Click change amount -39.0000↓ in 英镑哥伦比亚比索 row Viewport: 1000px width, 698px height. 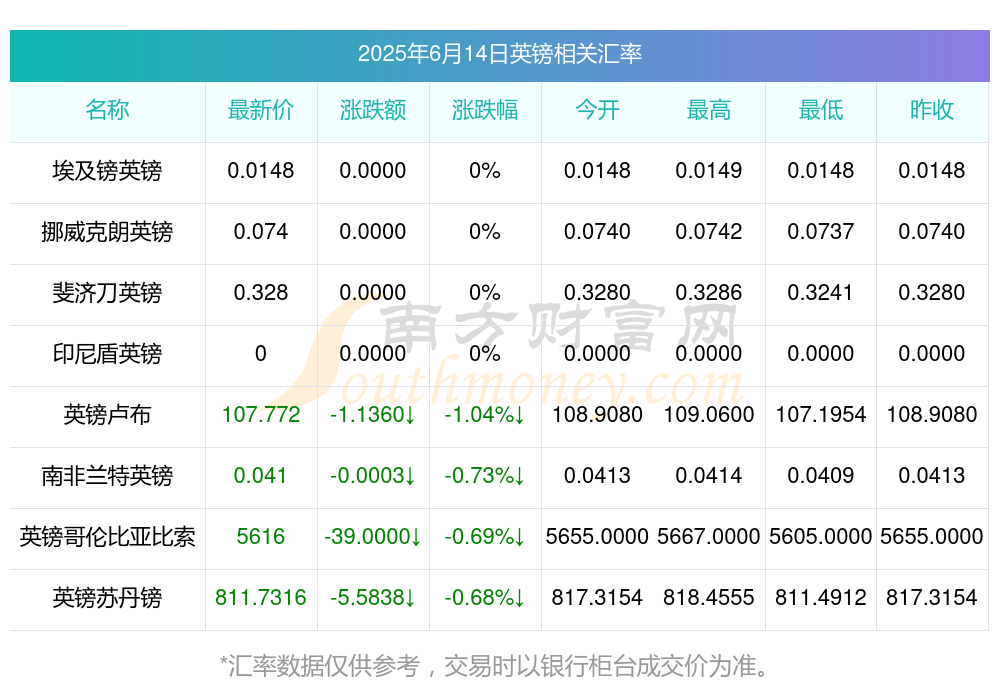click(x=373, y=537)
